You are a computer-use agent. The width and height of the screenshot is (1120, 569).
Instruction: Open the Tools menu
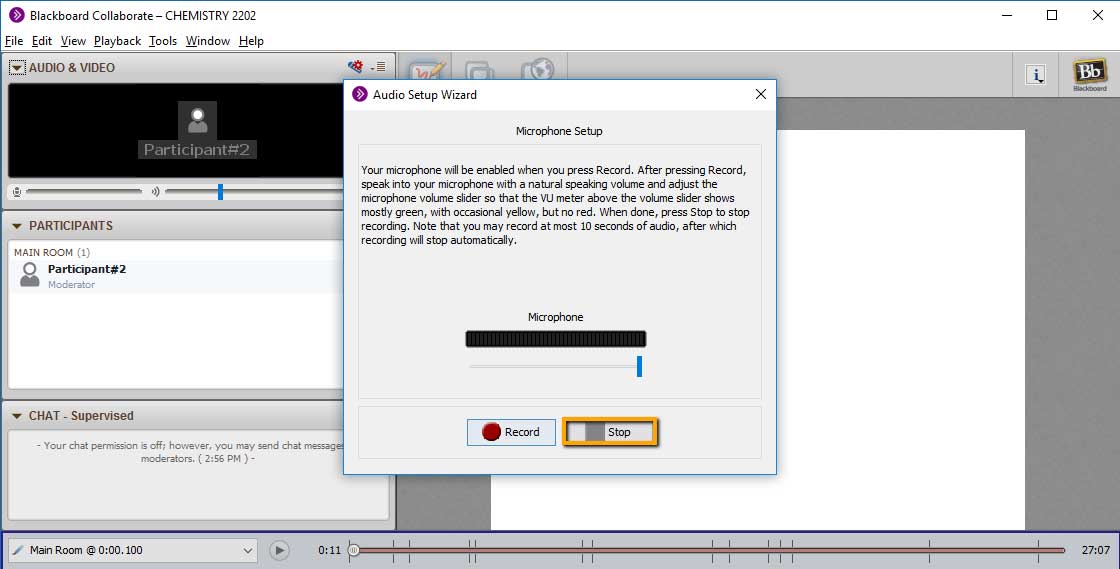click(x=163, y=41)
